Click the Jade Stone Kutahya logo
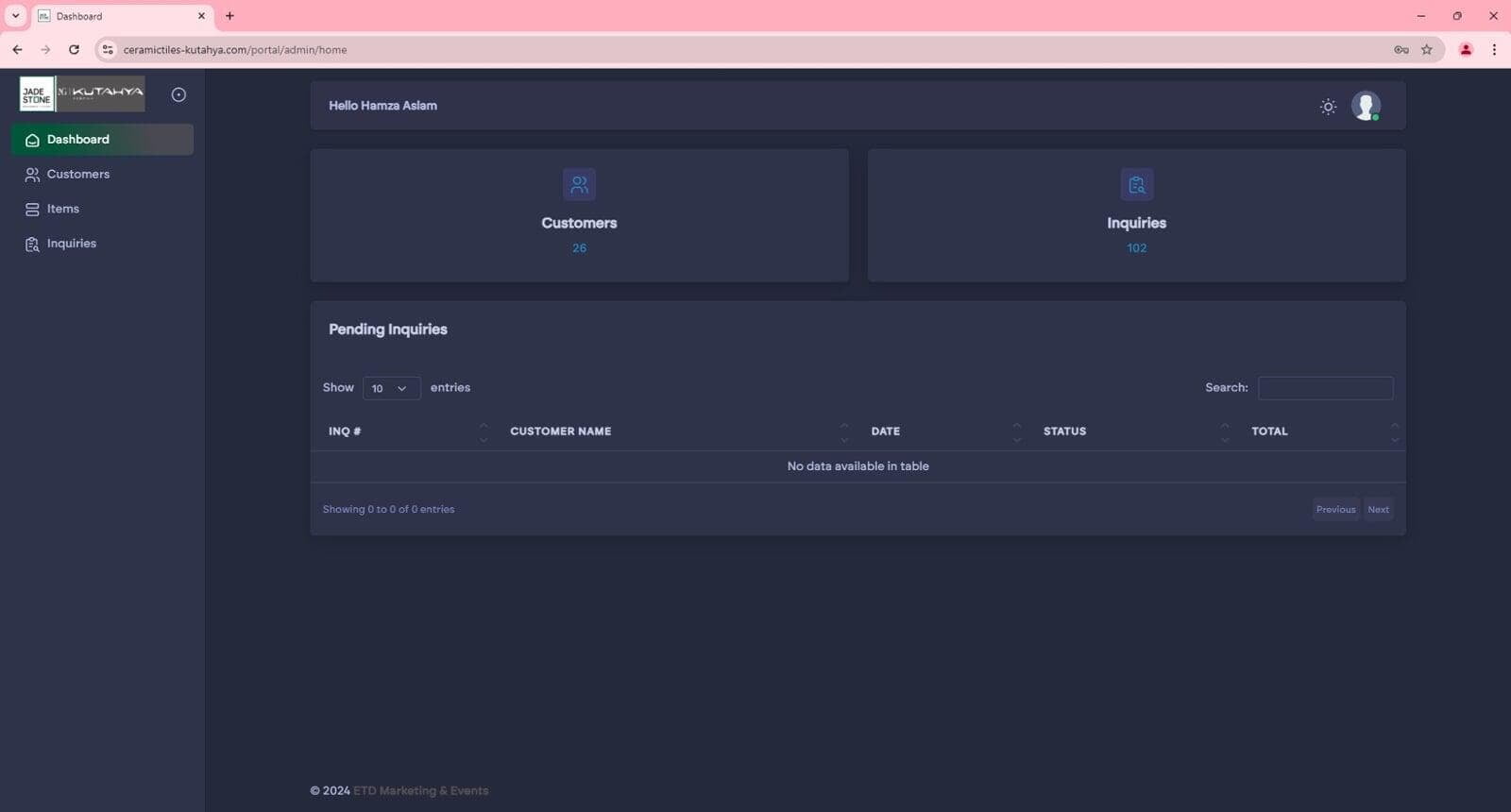 tap(82, 93)
